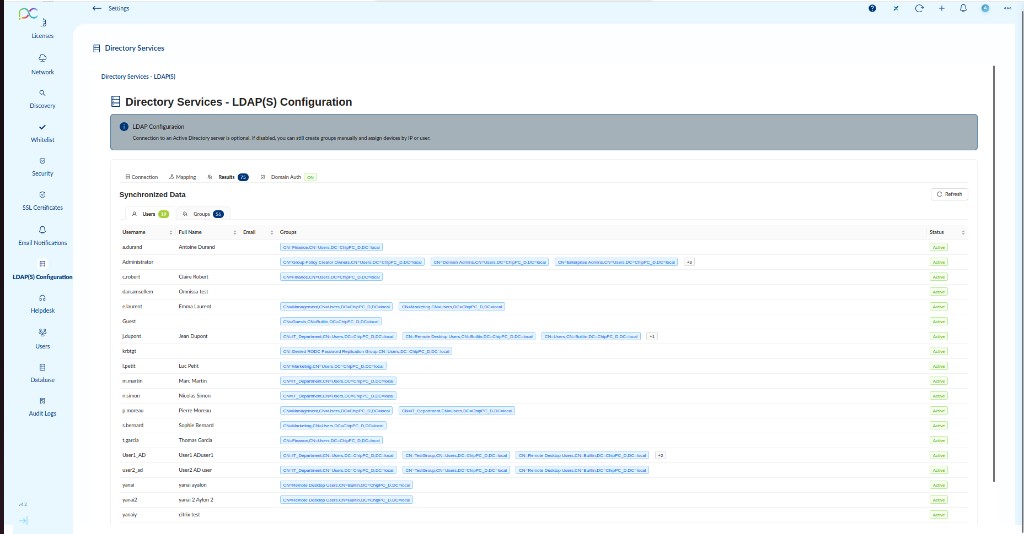Click the Jean Dupont full name
The width and height of the screenshot is (1024, 534).
point(193,336)
